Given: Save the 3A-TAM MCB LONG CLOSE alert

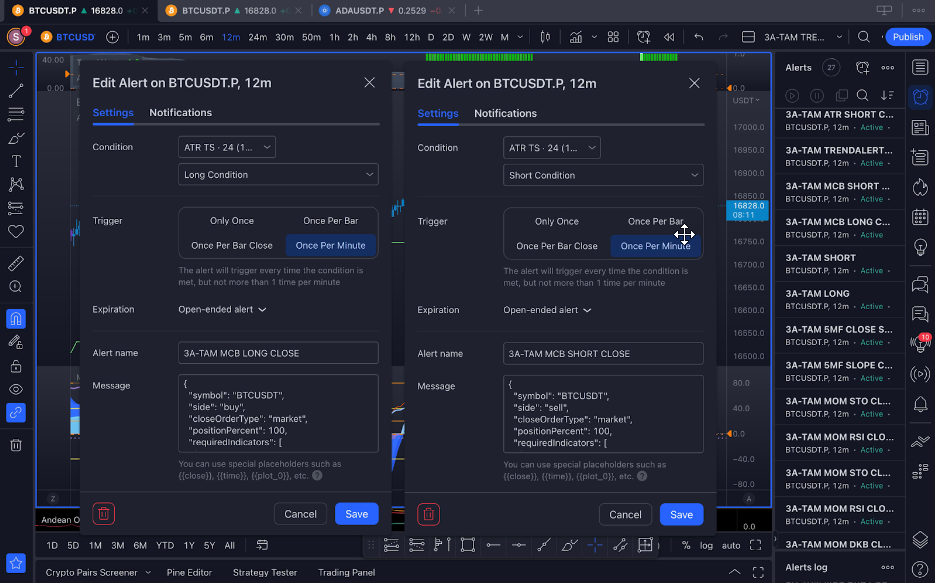Looking at the screenshot, I should [x=357, y=514].
